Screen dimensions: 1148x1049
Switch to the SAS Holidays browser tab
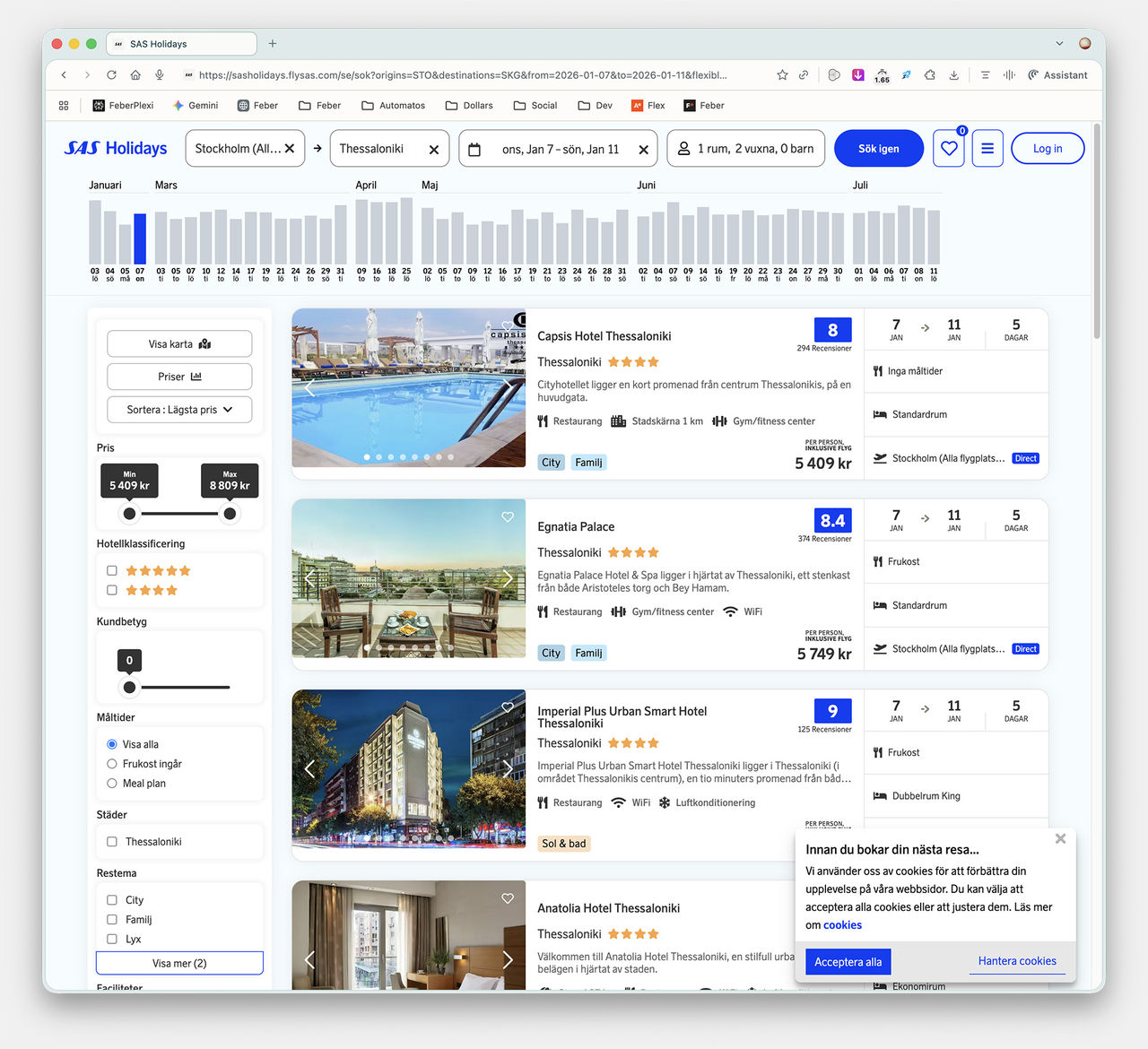(179, 44)
